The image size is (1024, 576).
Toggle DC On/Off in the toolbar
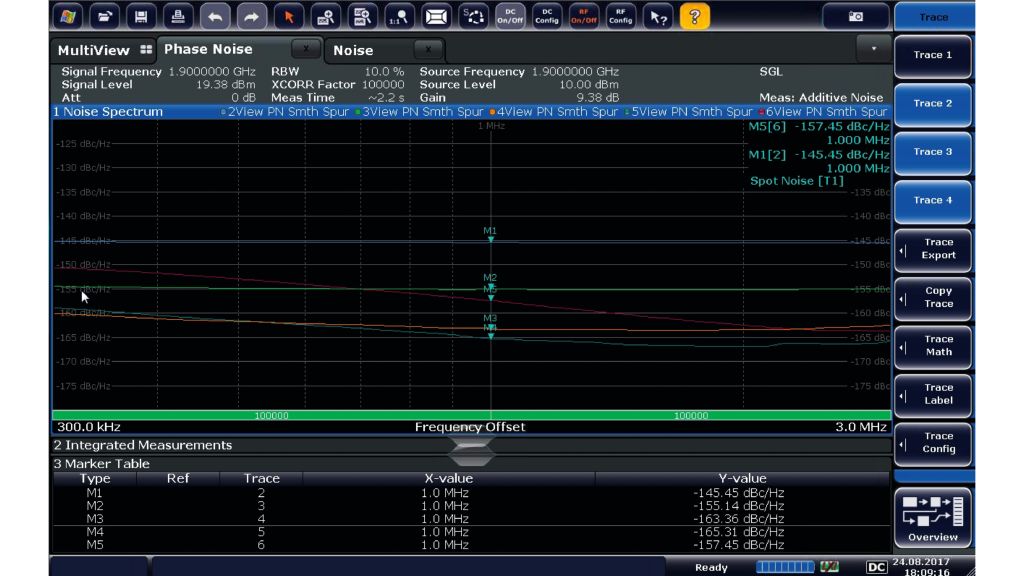(x=510, y=16)
